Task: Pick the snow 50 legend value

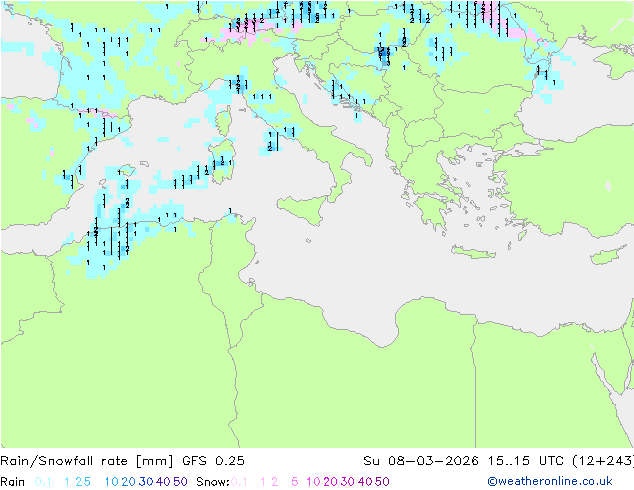Action: point(382,482)
